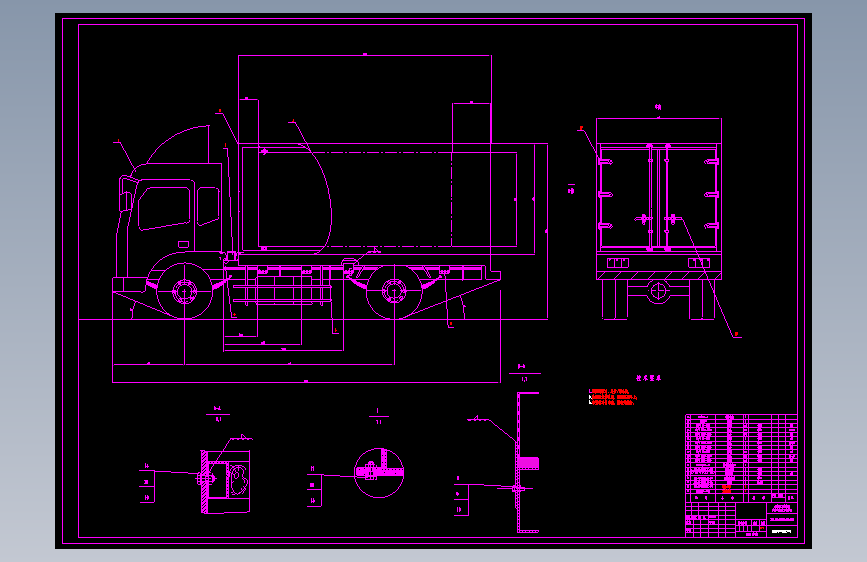The image size is (867, 562).
Task: Select the hatched bracket section view with bolt
Action: click(225, 481)
